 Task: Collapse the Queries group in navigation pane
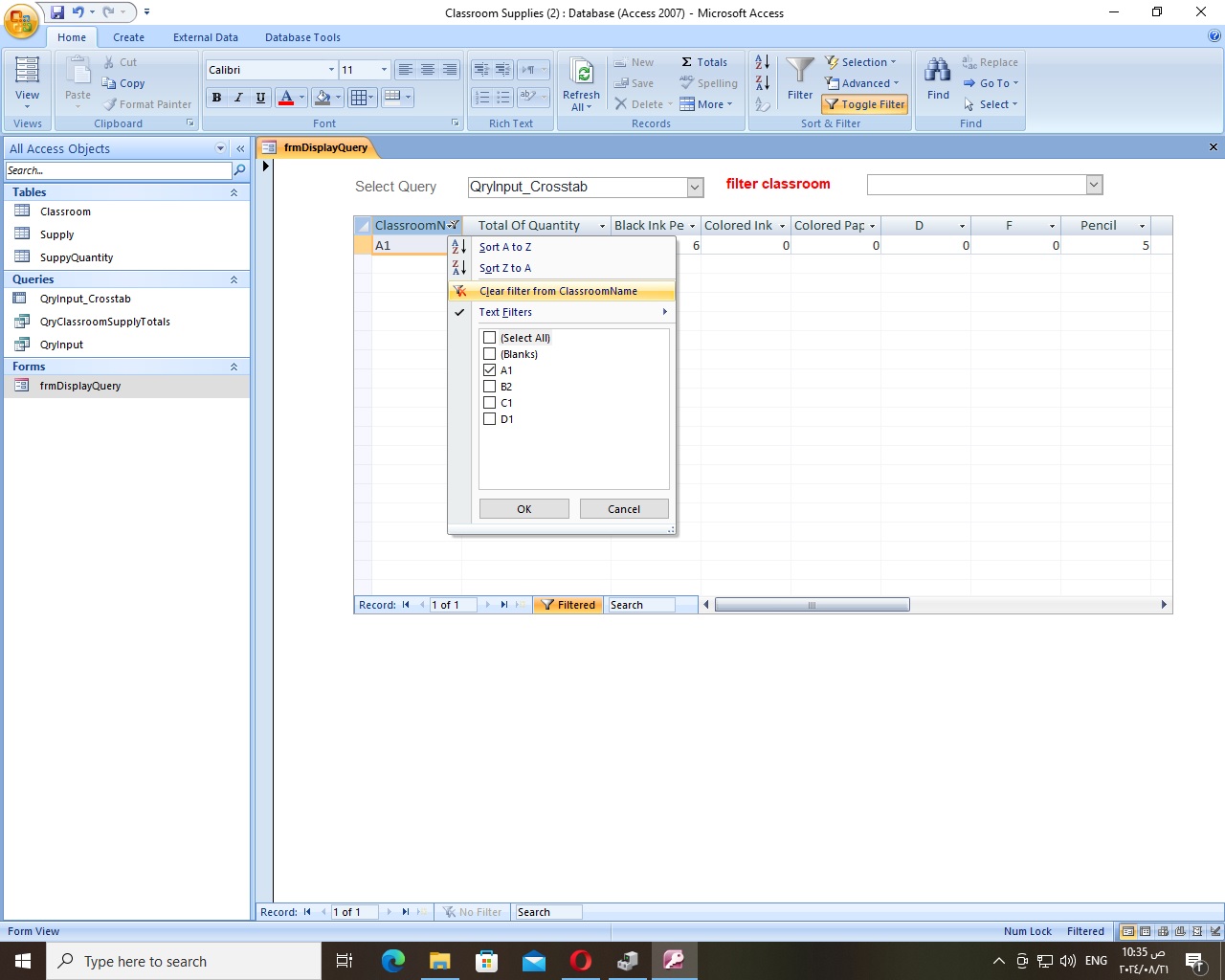[234, 279]
